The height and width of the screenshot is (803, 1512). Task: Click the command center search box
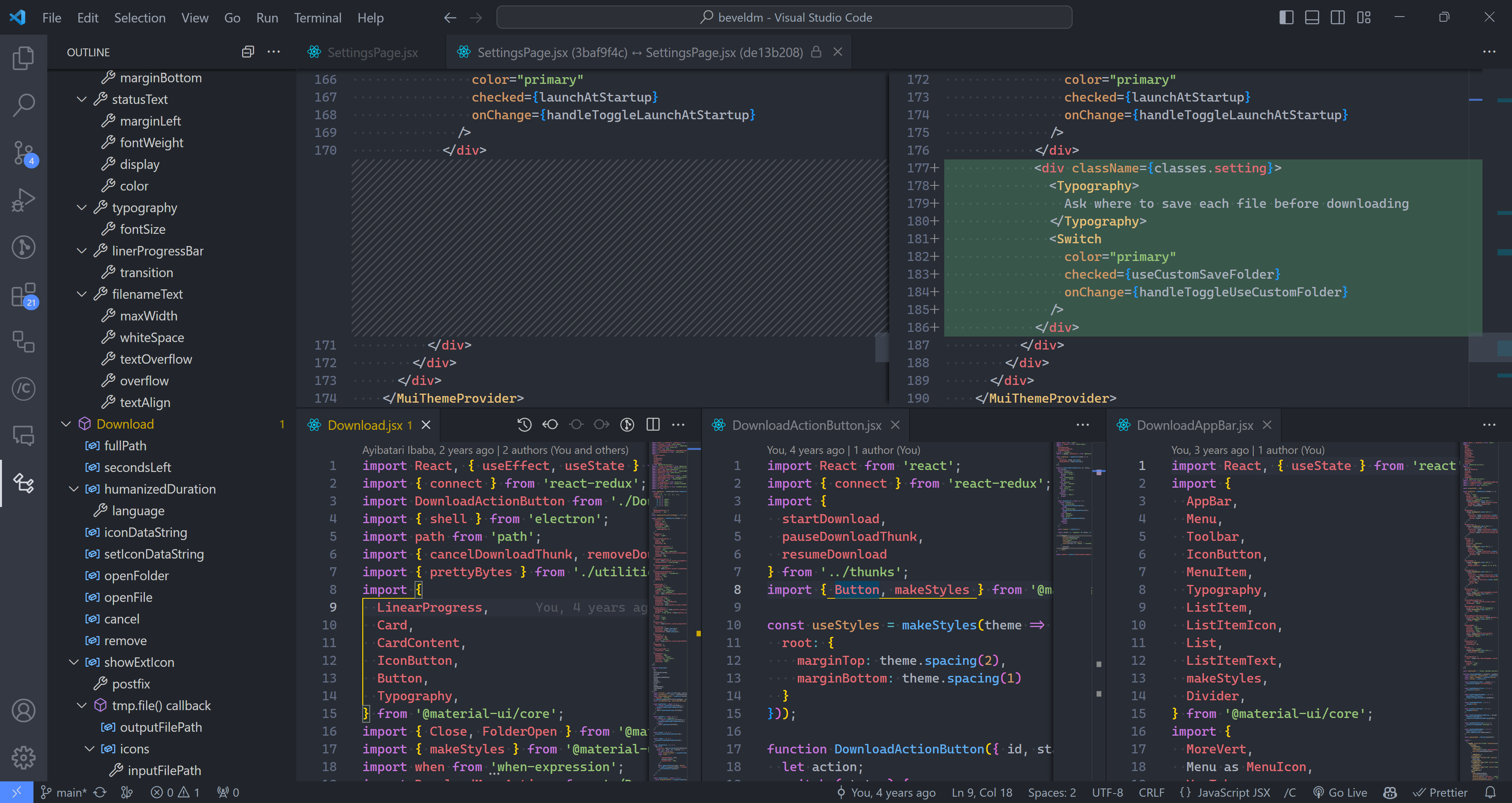point(784,18)
